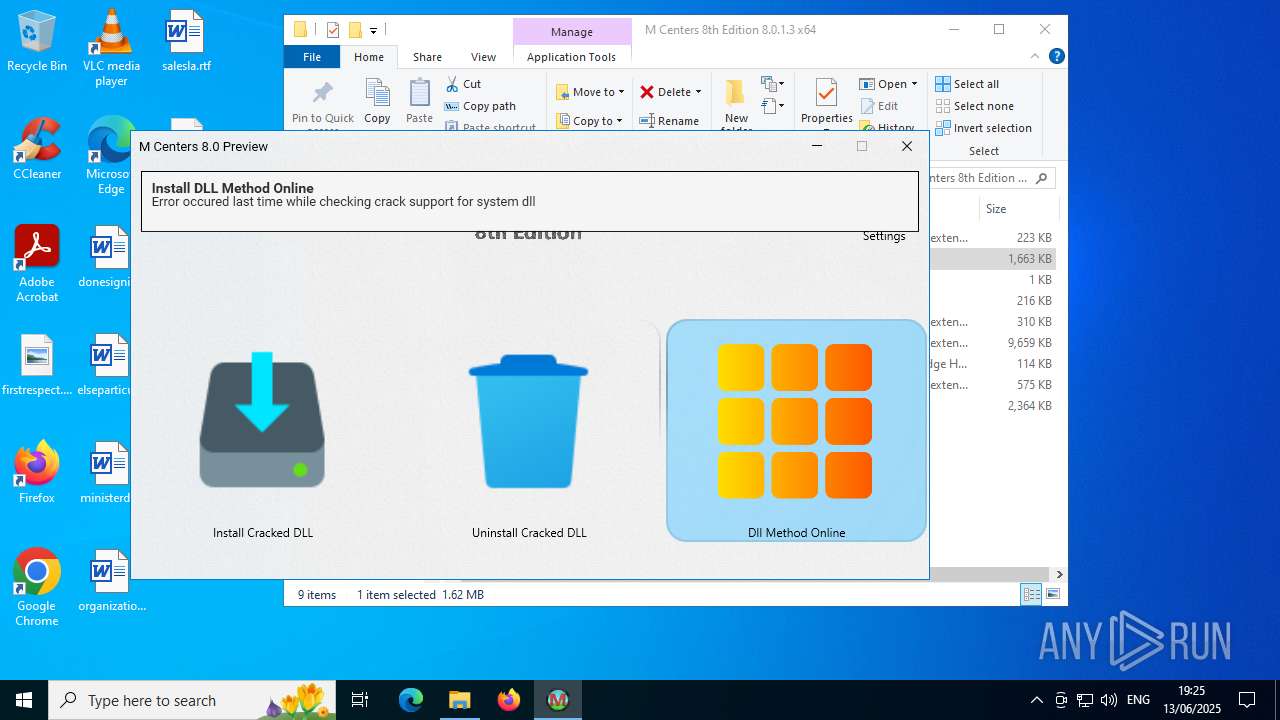Show hidden system tray icons
Screen dimensions: 1280x720
click(1036, 700)
